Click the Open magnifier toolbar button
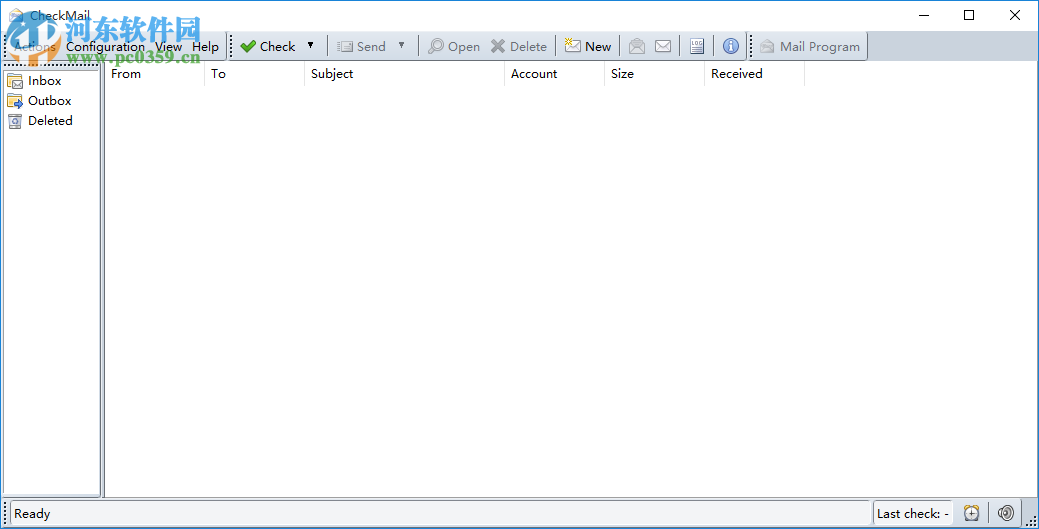This screenshot has width=1039, height=529. coord(454,46)
